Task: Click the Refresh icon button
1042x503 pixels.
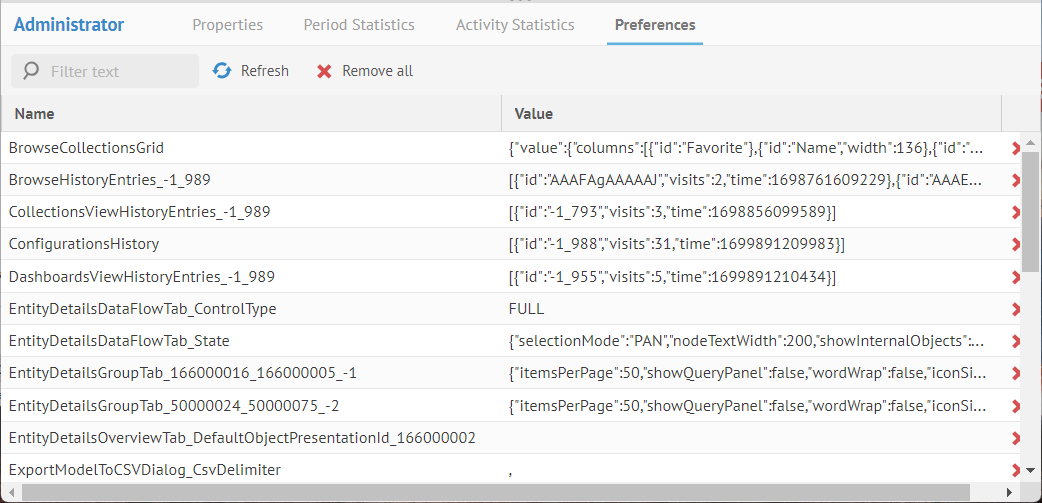Action: tap(222, 71)
